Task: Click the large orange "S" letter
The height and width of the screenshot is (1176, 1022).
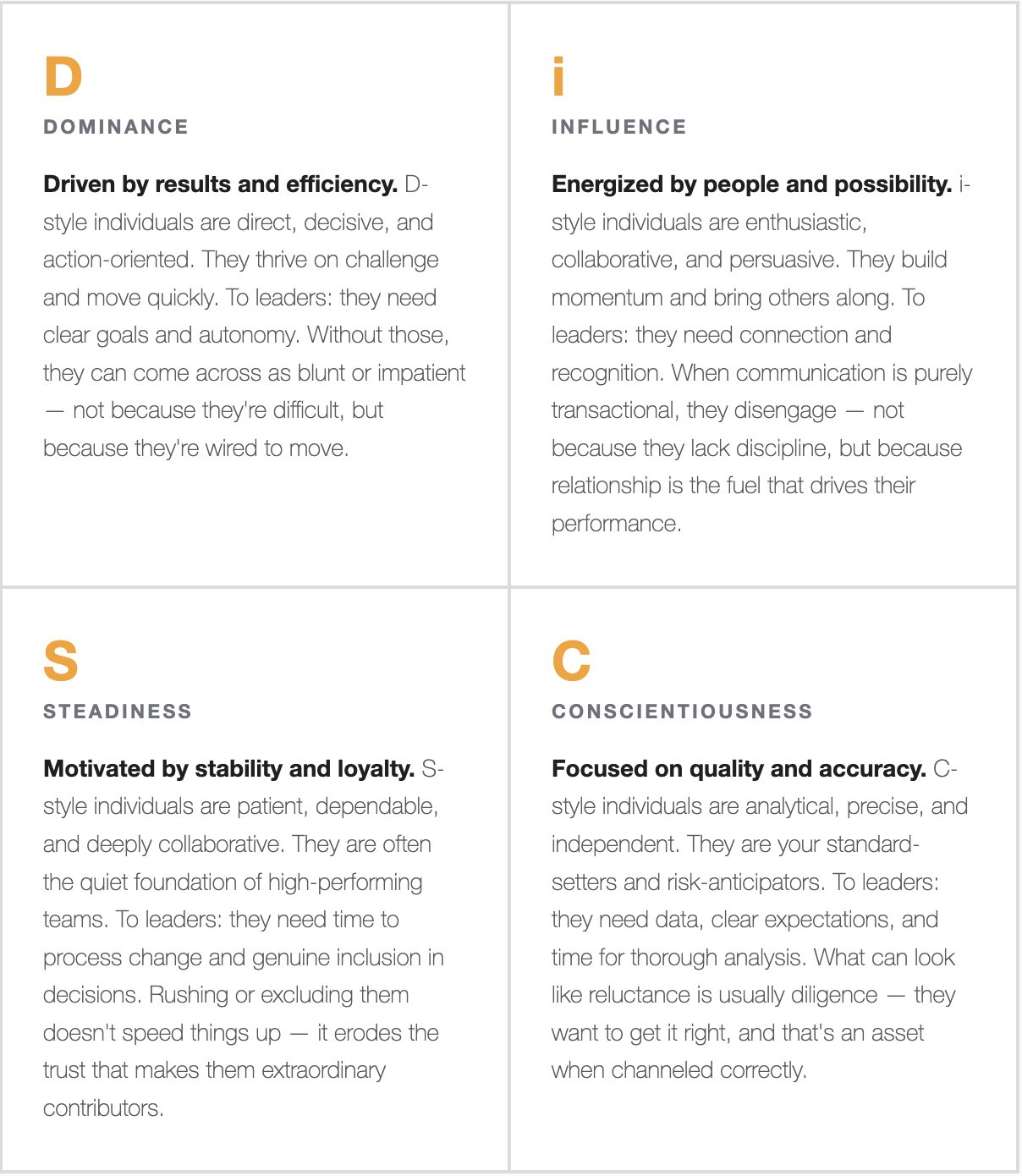Action: [61, 661]
